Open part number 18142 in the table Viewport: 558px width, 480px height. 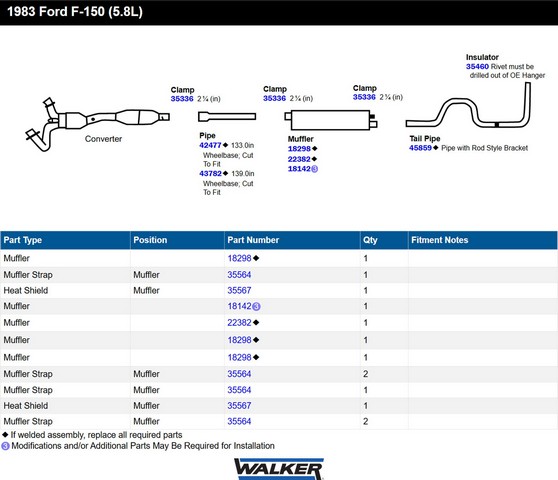point(239,306)
